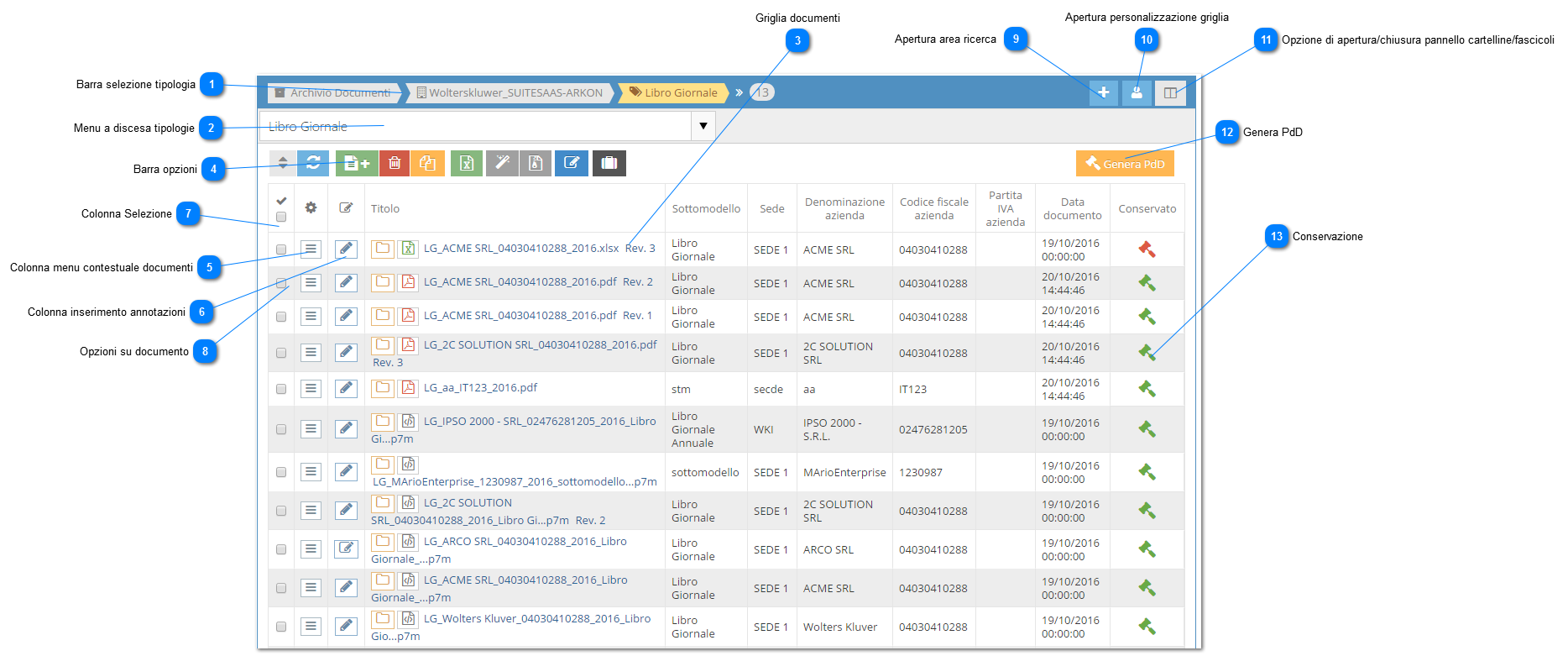This screenshot has height=656, width=1568.
Task: Check the LG_2C SOLUTION pdf row checkbox
Action: tap(281, 353)
